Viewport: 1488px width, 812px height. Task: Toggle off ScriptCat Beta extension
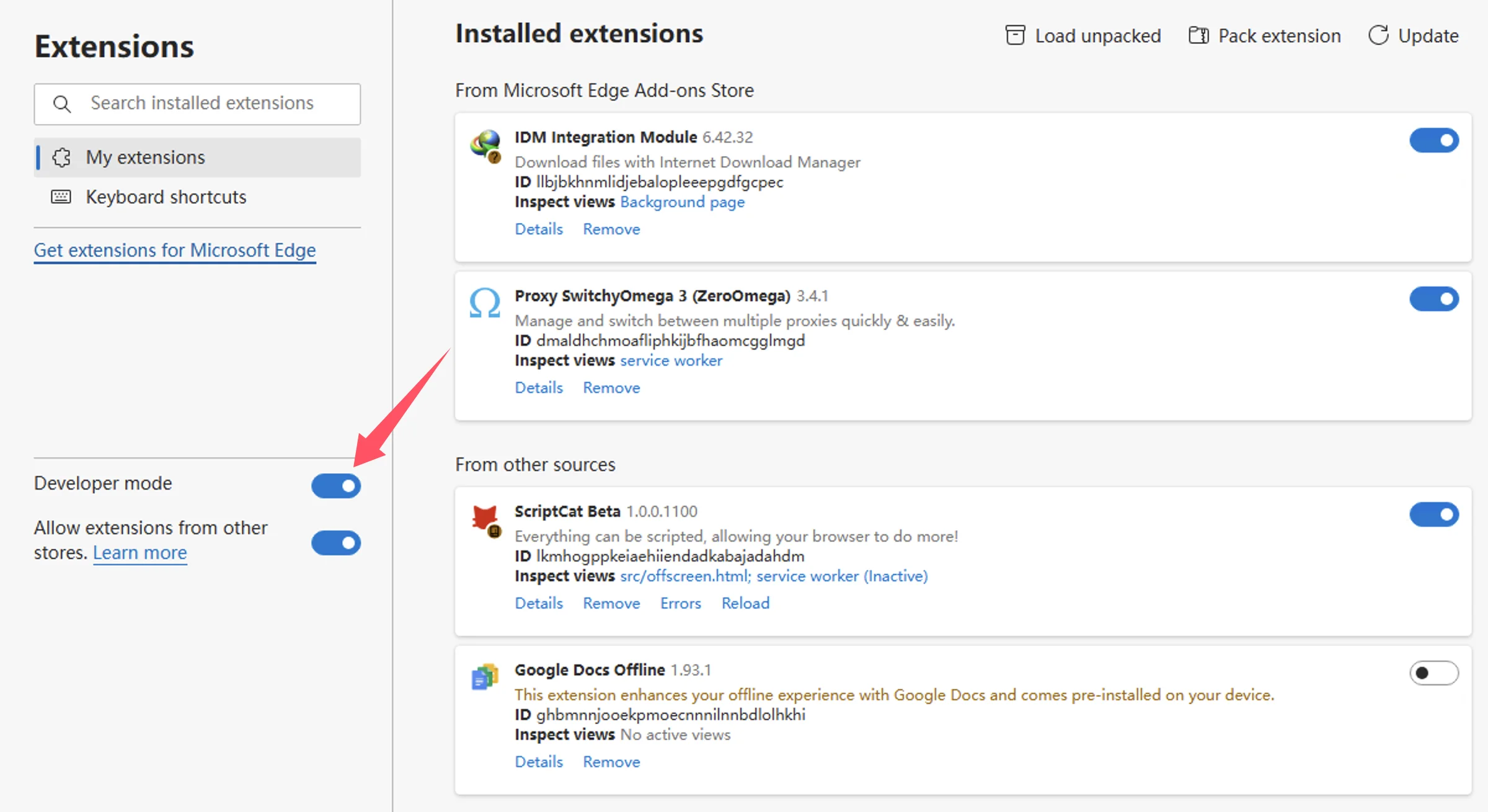click(1434, 514)
